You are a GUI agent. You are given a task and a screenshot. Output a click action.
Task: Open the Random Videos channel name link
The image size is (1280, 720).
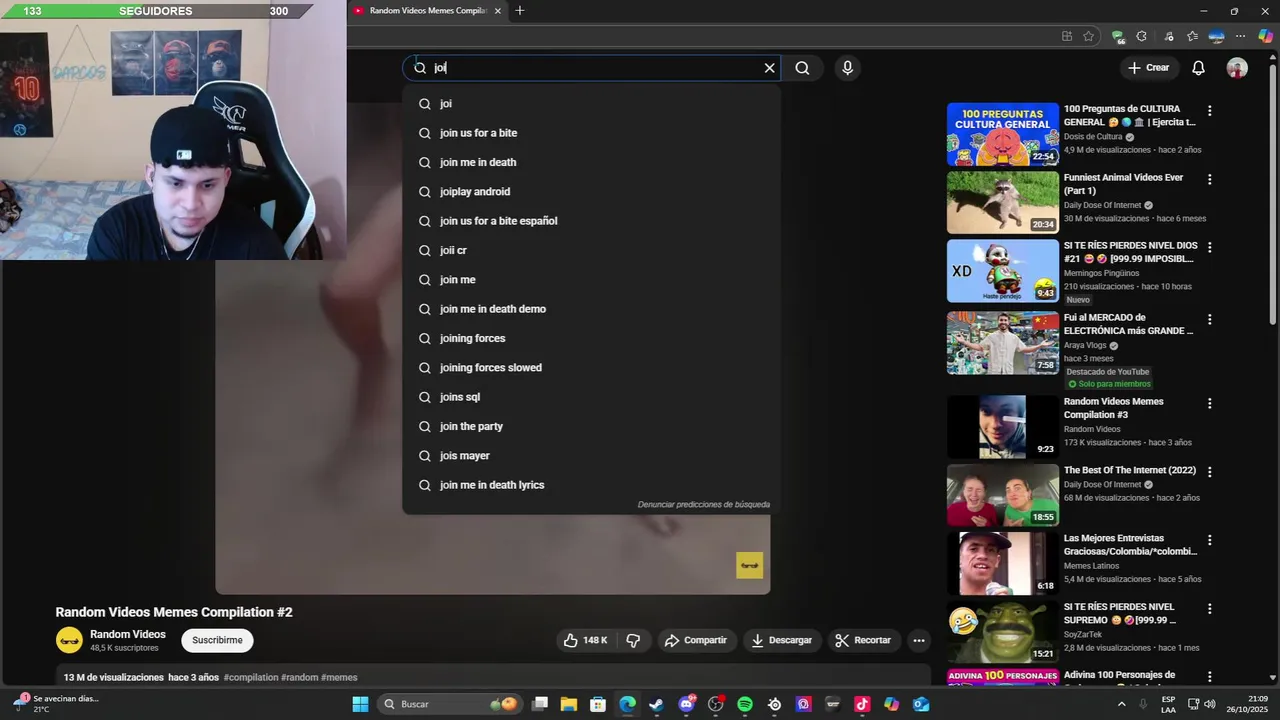pos(128,634)
